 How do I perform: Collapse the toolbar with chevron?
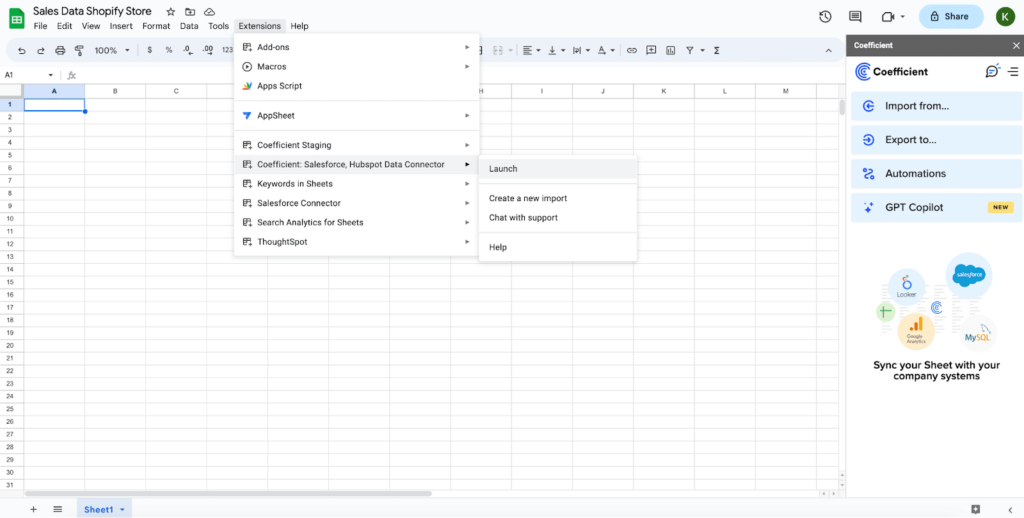[829, 50]
